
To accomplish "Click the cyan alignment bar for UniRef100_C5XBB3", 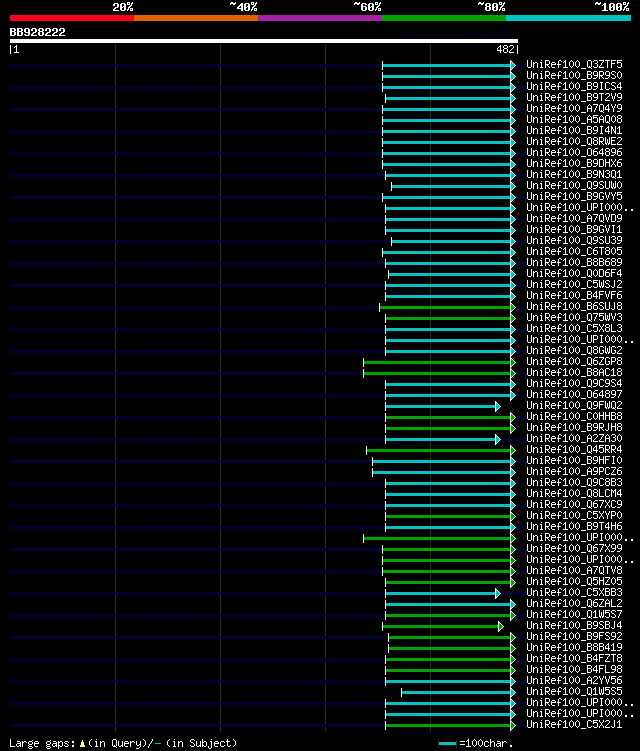I will pyautogui.click(x=443, y=594).
